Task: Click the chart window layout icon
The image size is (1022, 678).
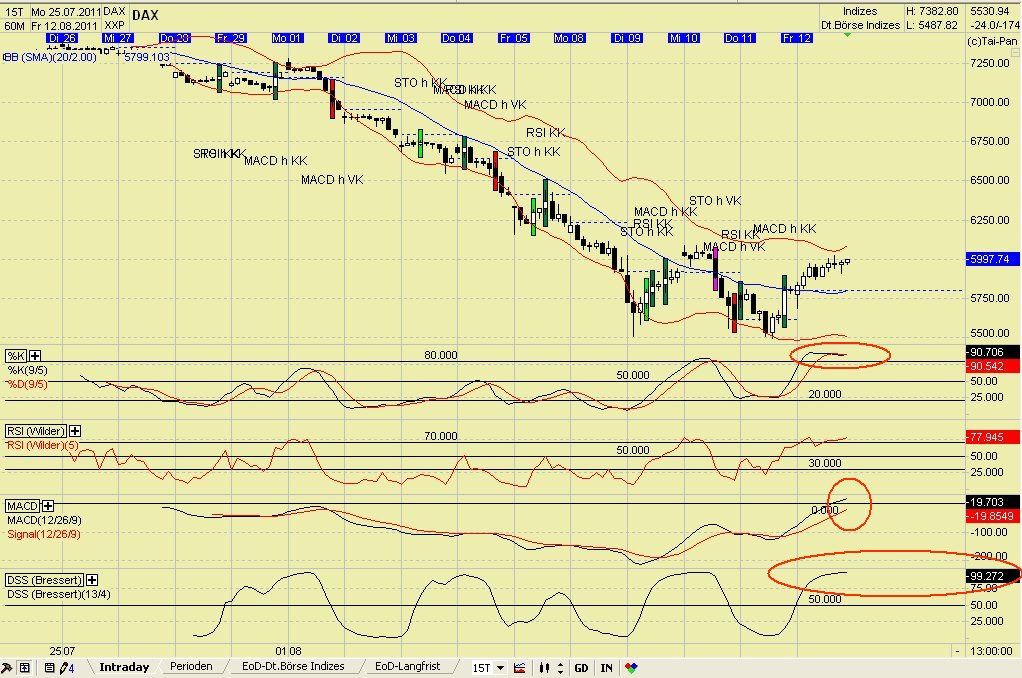Action: (x=23, y=667)
